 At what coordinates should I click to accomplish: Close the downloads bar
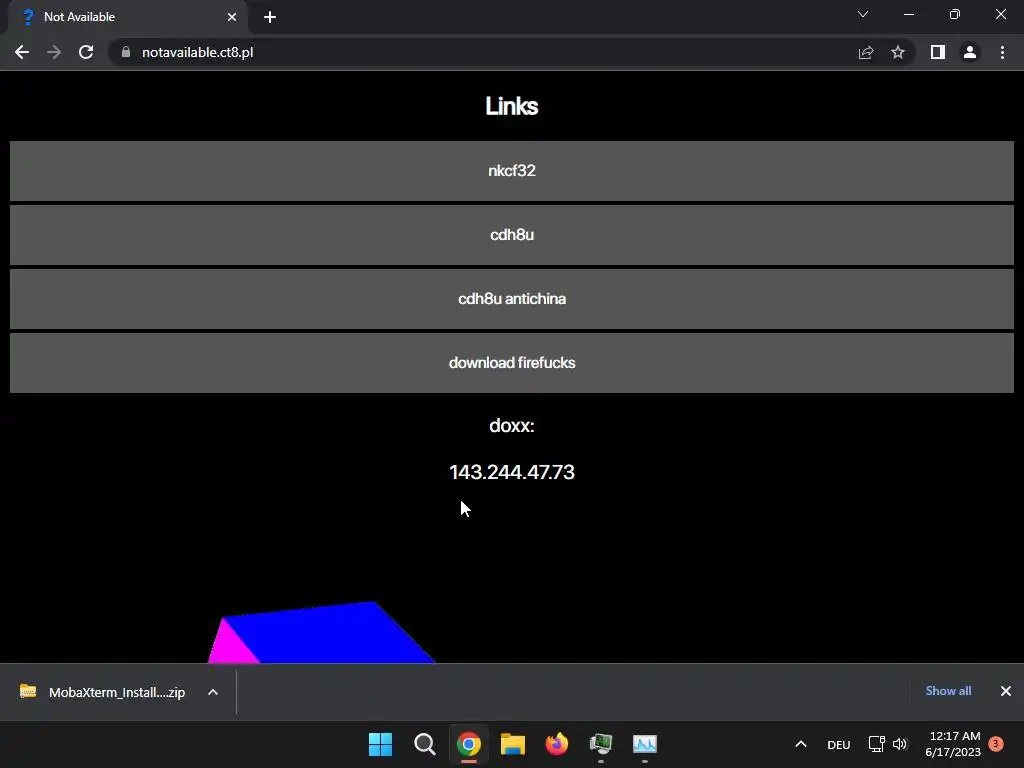pos(1006,691)
